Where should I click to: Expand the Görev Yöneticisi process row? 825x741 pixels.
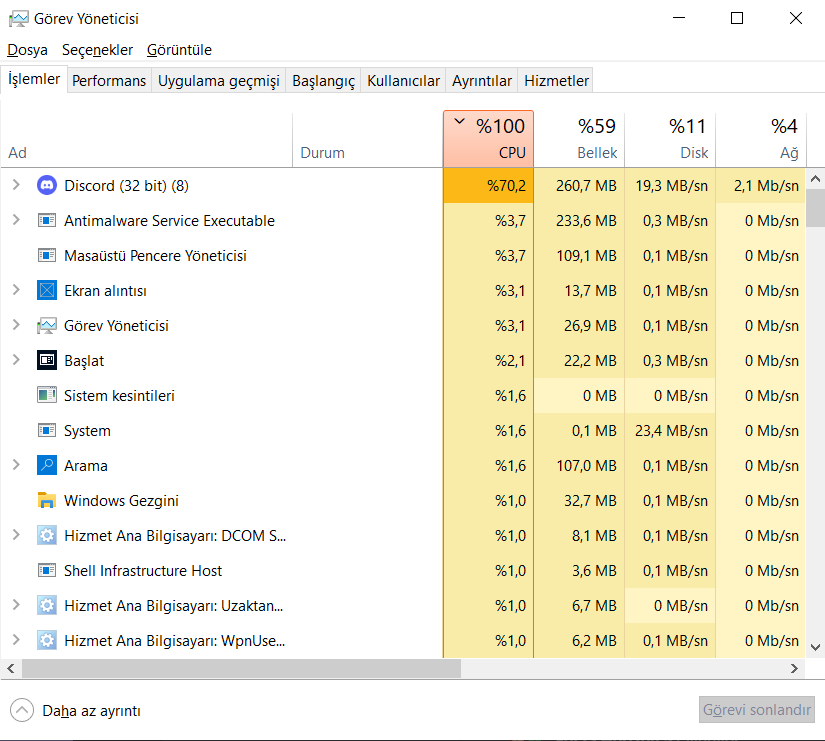click(16, 325)
